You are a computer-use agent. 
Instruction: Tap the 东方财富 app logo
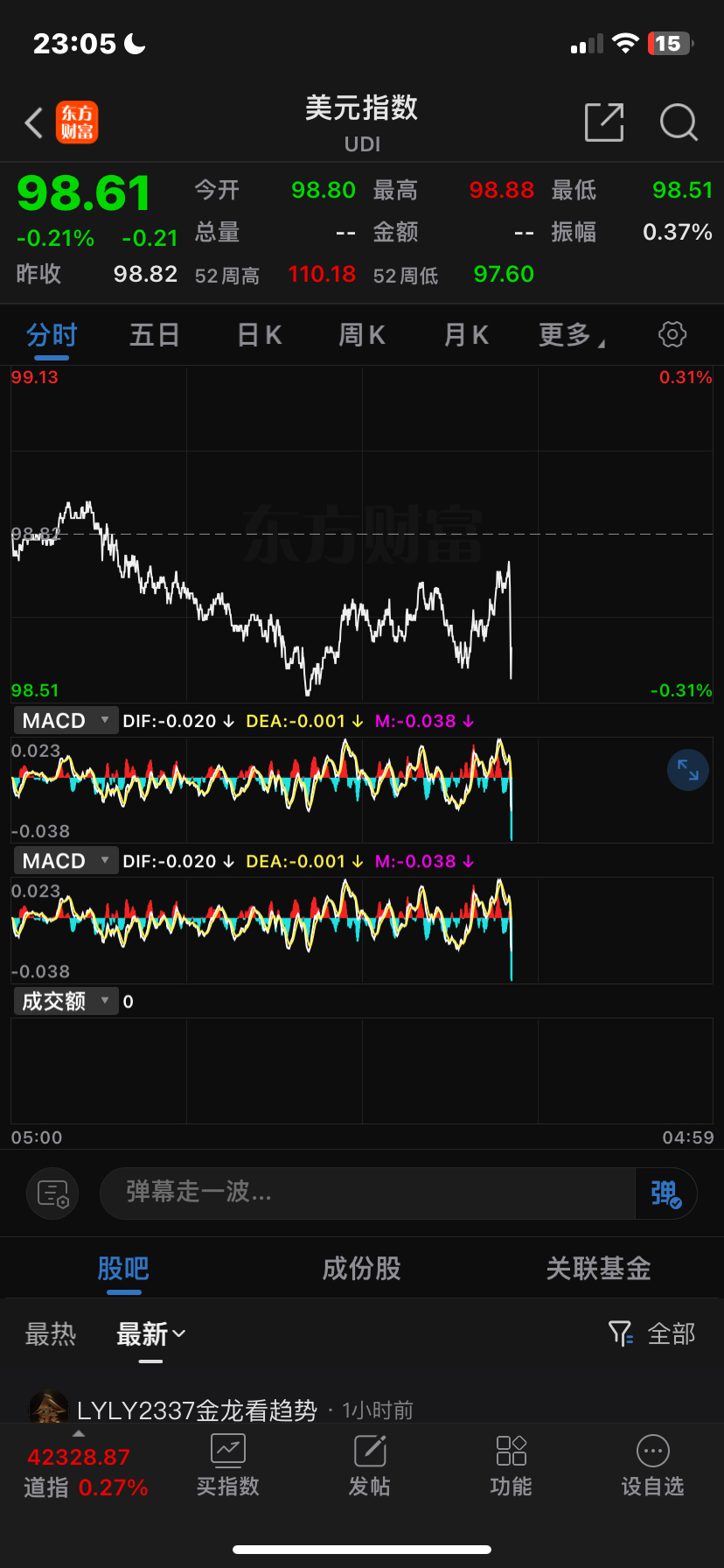77,122
